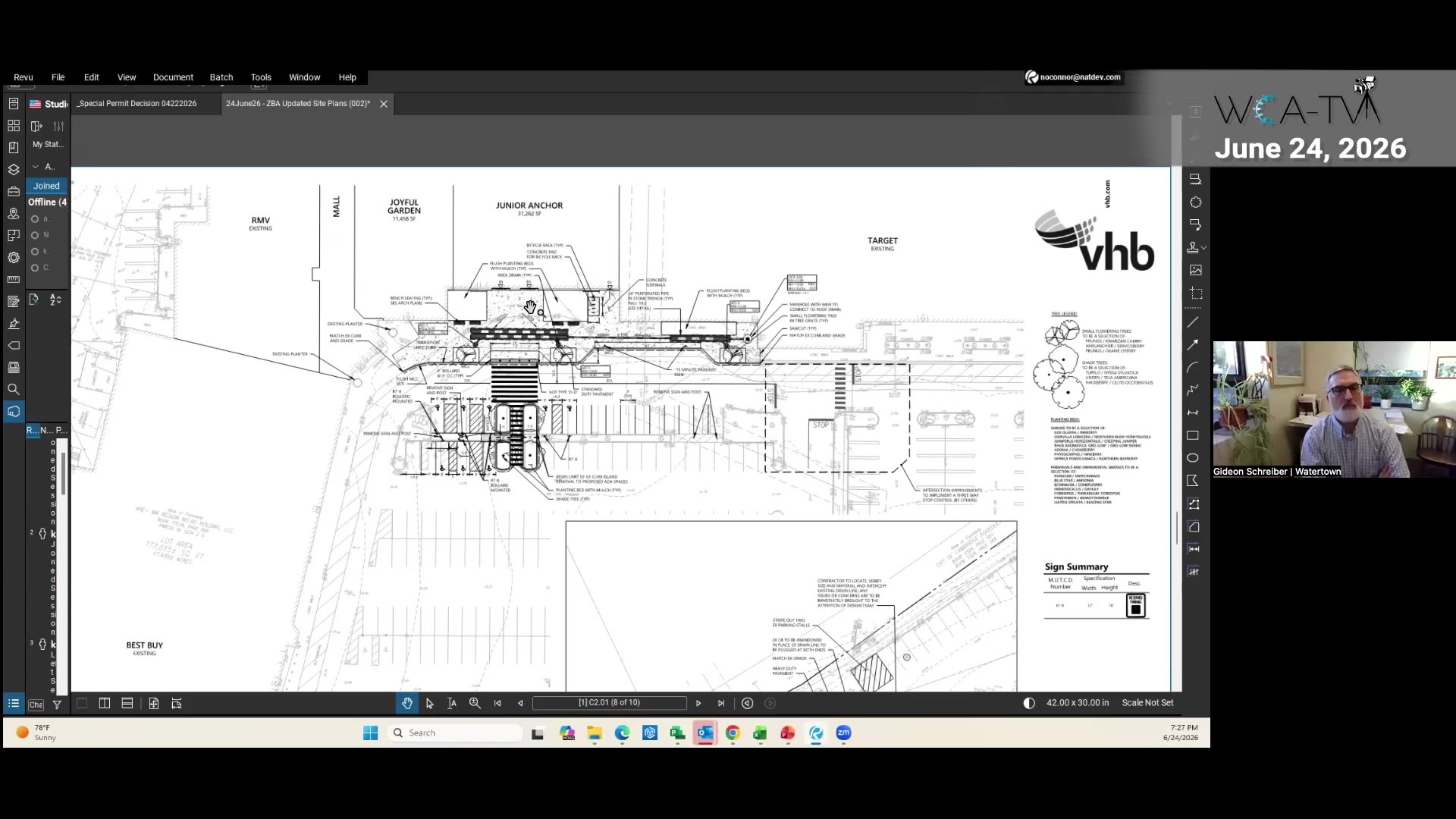This screenshot has height=819, width=1456.
Task: Select the Ellipse markup tool
Action: coord(1193,458)
